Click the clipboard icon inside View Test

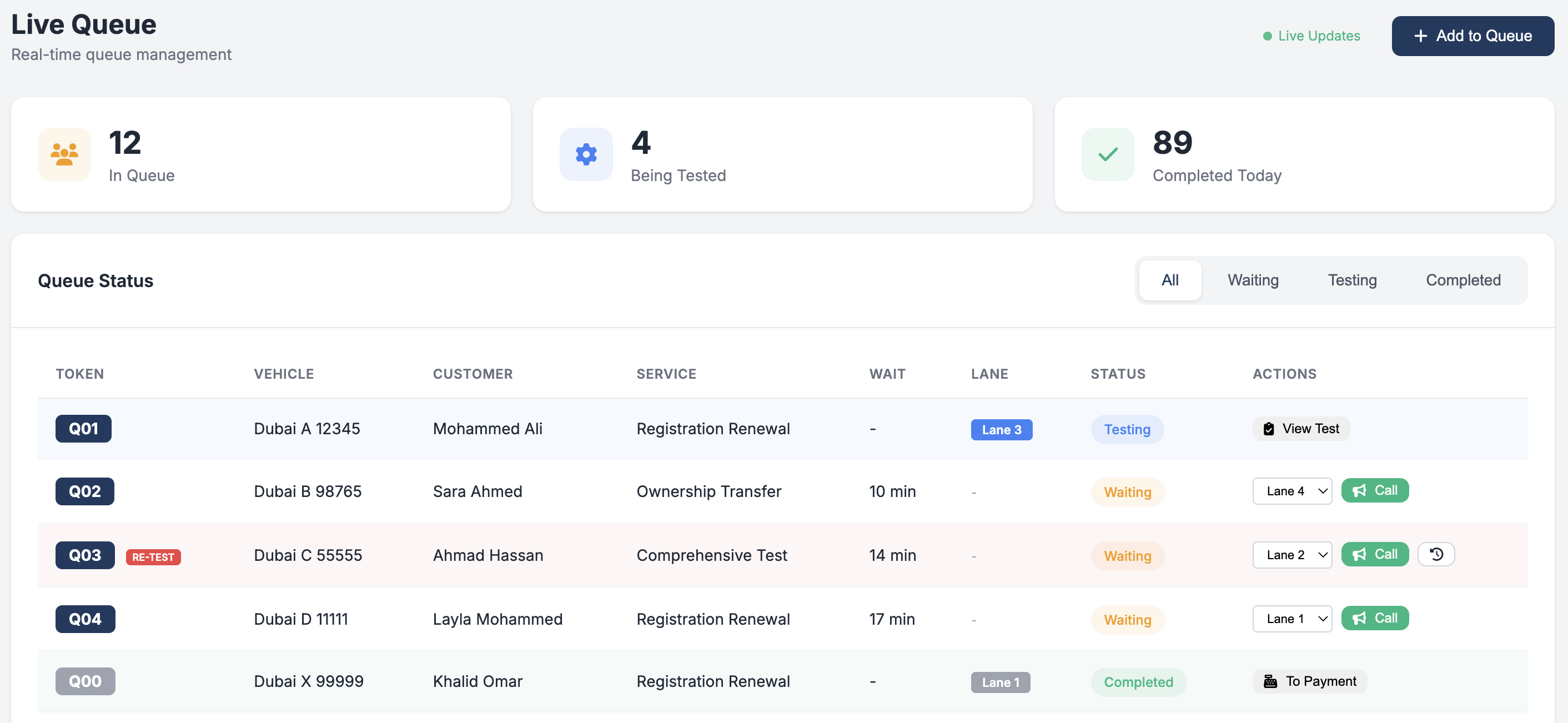[1268, 429]
